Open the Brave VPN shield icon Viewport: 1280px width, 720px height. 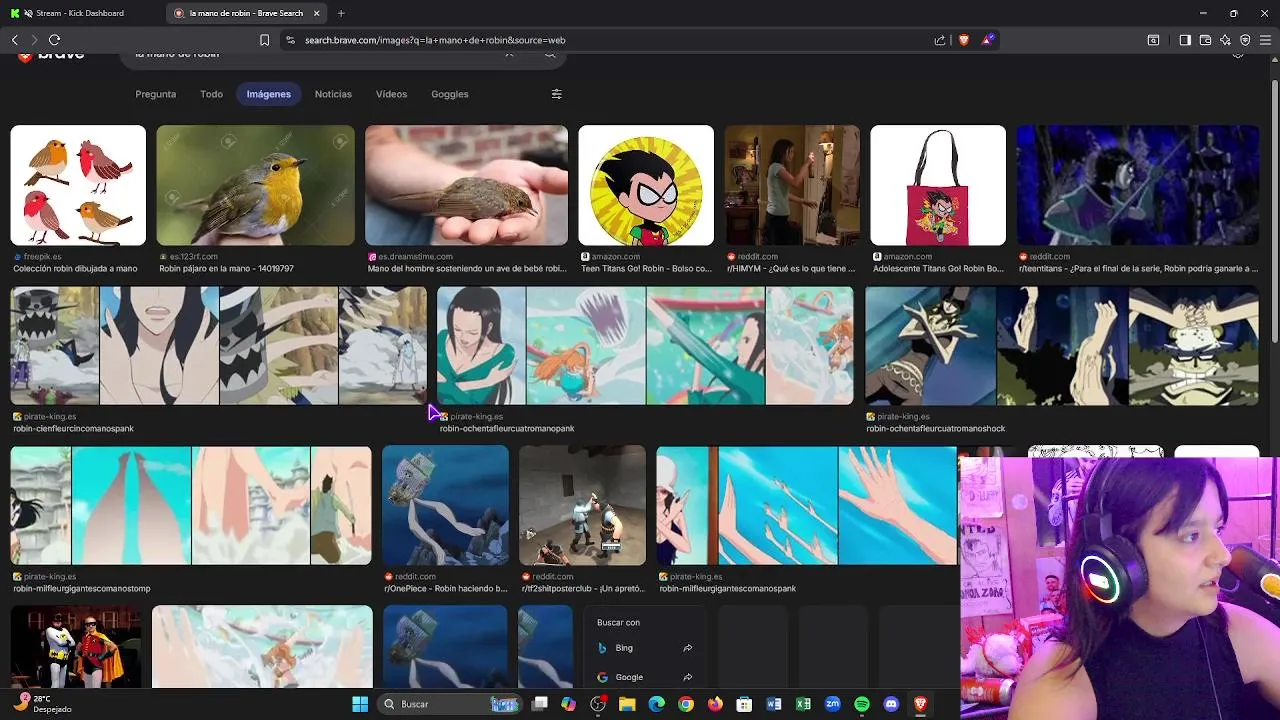tap(1245, 40)
